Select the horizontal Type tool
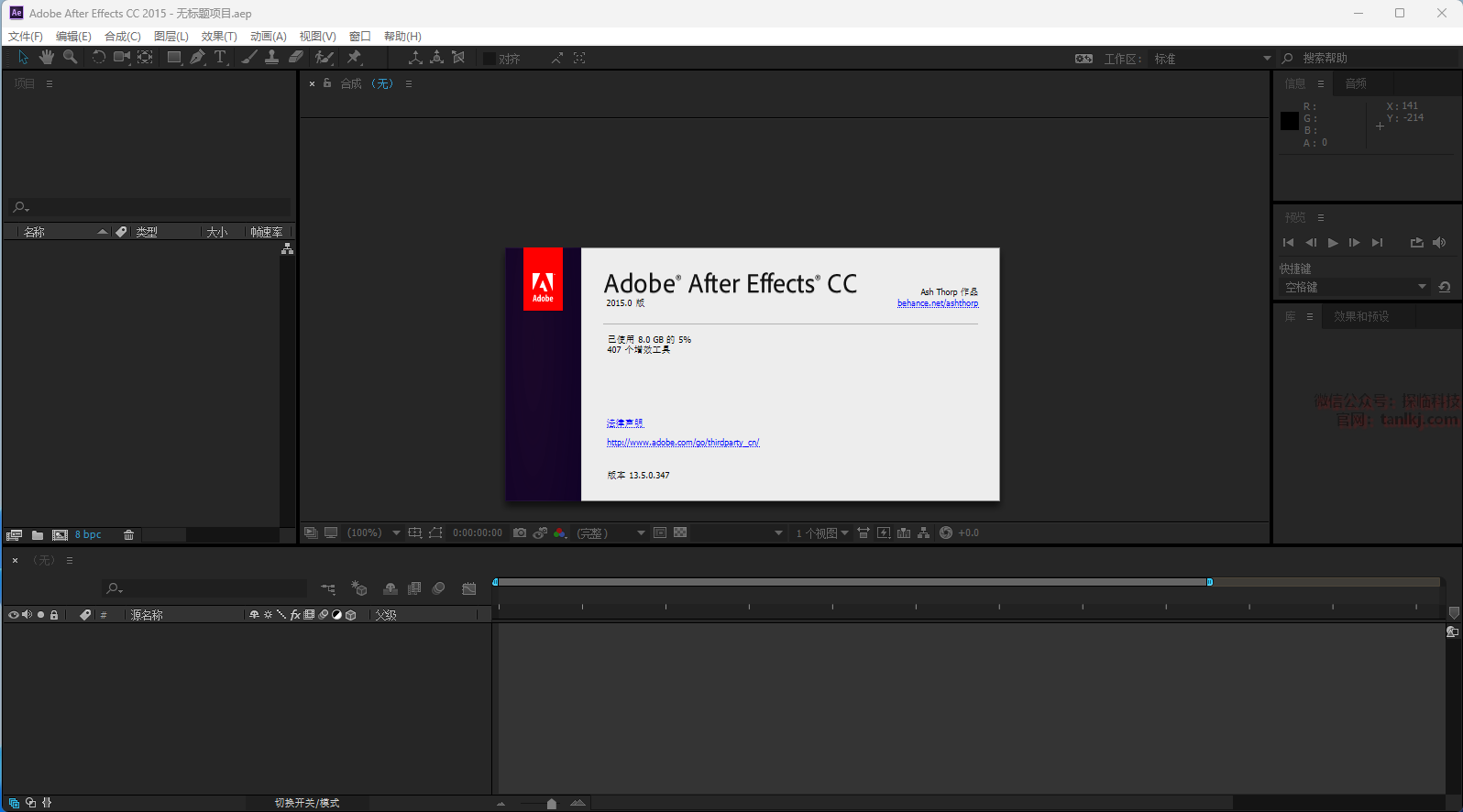The image size is (1463, 812). click(220, 58)
